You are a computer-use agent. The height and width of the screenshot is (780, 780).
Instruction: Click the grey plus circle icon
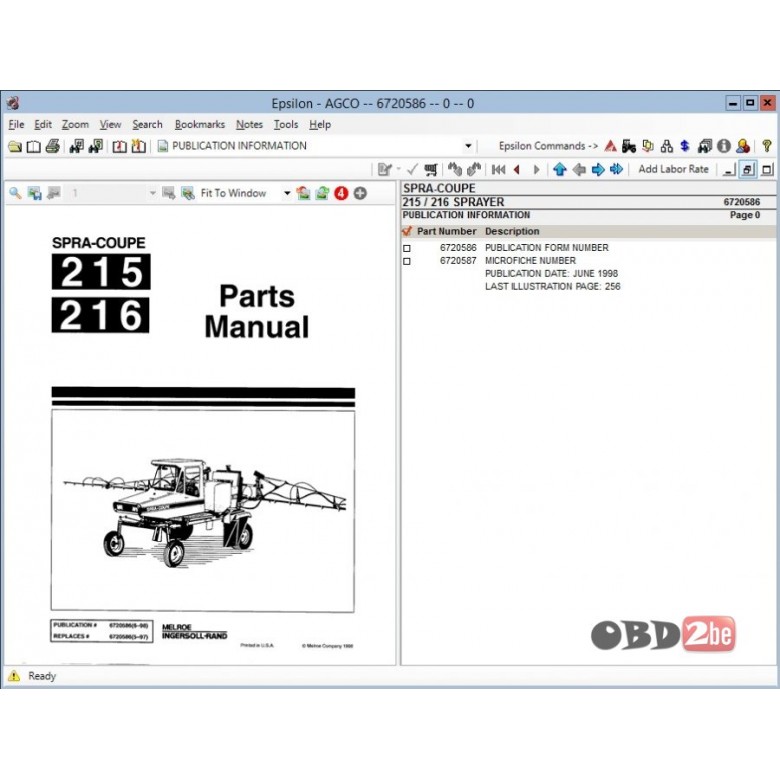click(x=360, y=193)
